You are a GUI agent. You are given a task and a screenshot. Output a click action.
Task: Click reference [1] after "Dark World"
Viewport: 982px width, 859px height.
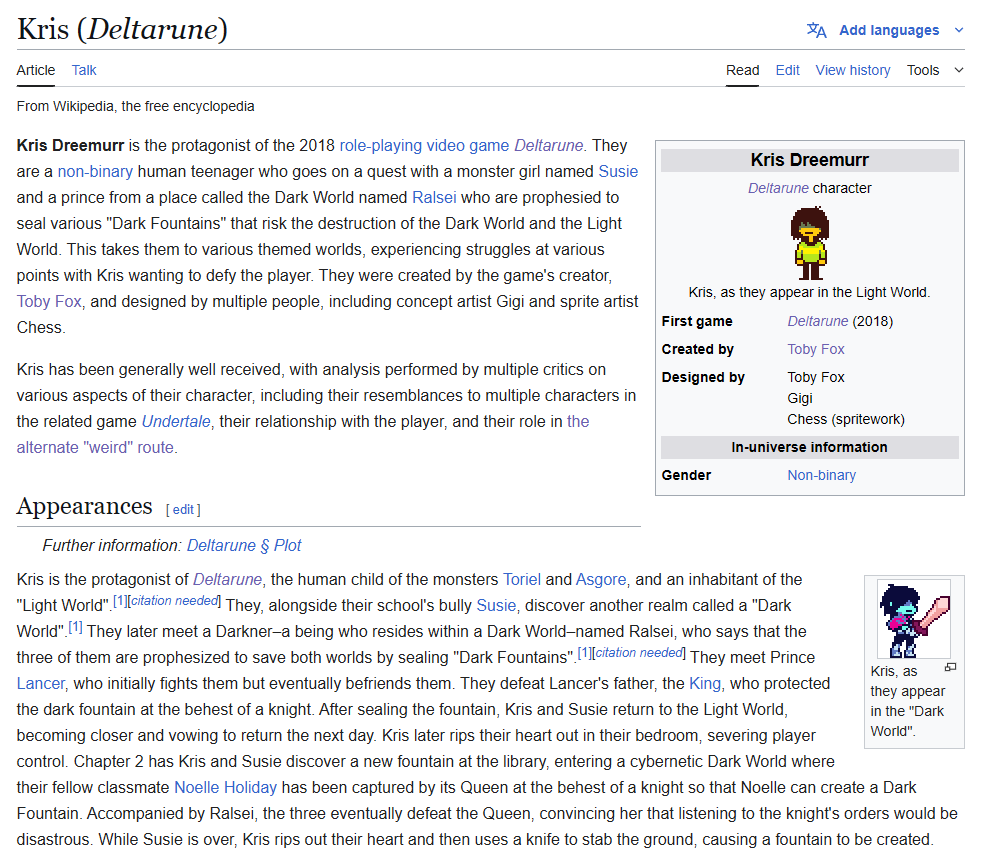(75, 627)
